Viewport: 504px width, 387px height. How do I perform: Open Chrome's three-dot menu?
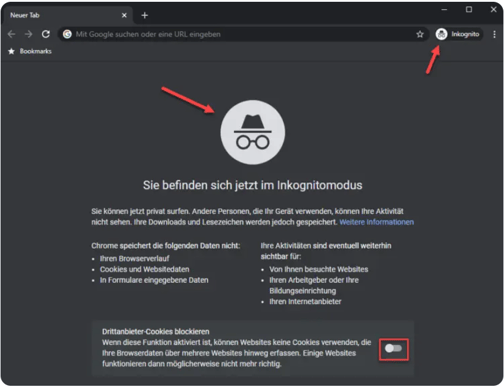[494, 34]
